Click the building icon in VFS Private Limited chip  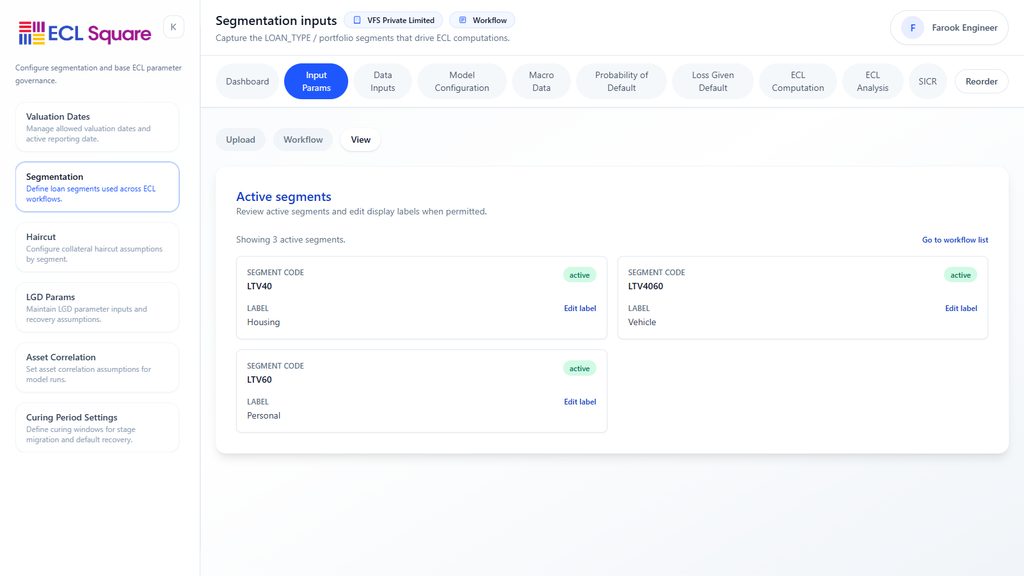click(357, 20)
